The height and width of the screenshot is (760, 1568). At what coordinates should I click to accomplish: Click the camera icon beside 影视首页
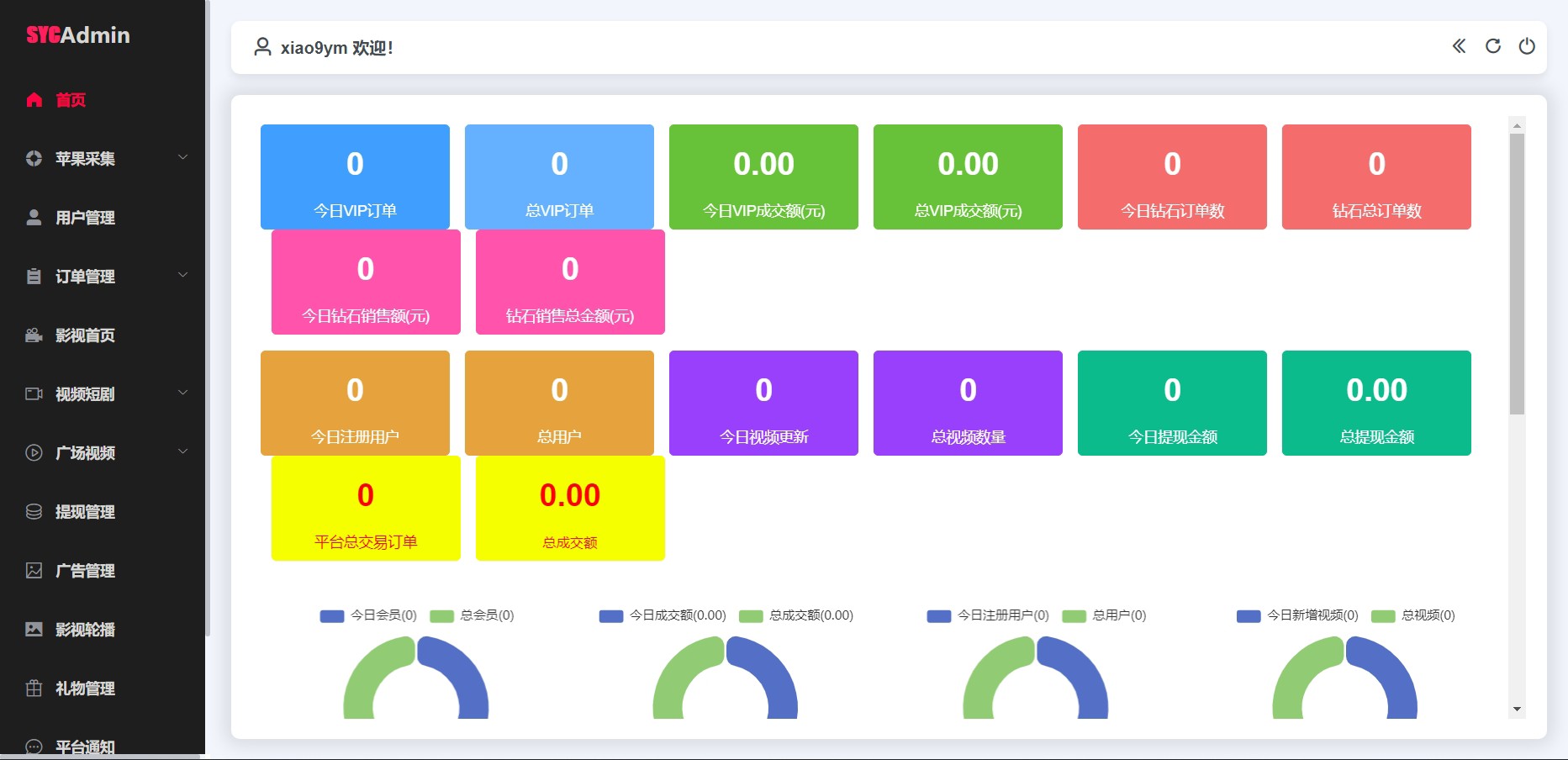[x=34, y=335]
